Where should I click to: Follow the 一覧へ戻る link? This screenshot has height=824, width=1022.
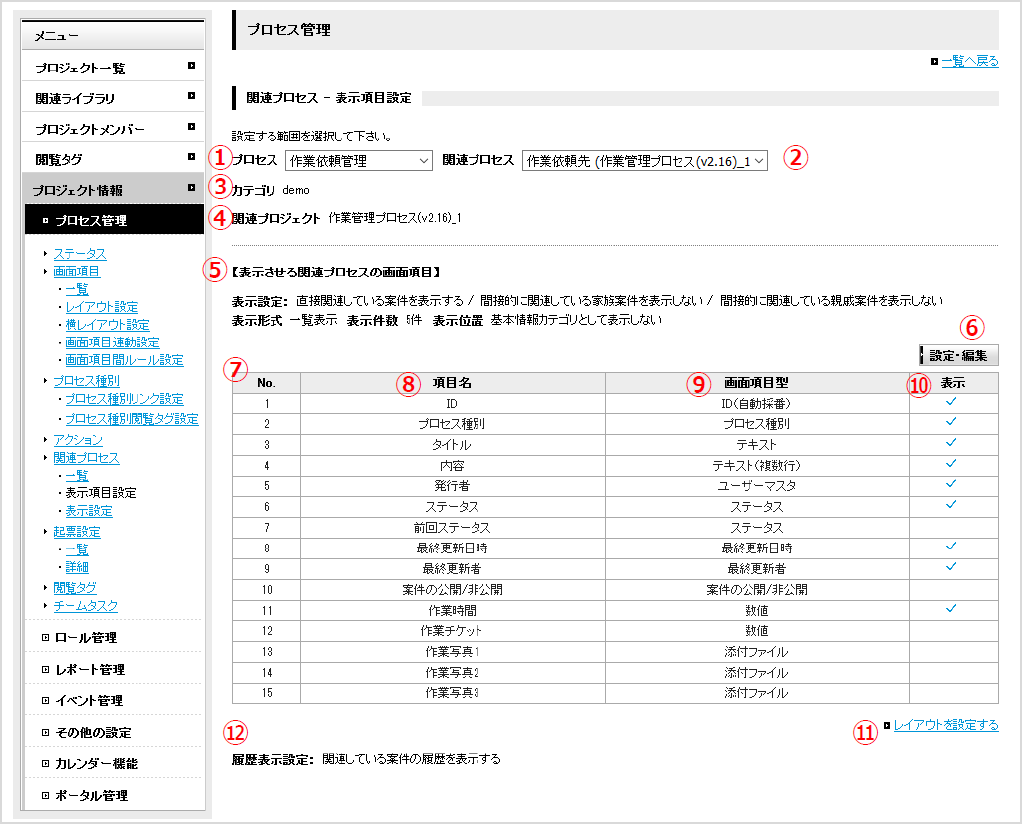969,61
